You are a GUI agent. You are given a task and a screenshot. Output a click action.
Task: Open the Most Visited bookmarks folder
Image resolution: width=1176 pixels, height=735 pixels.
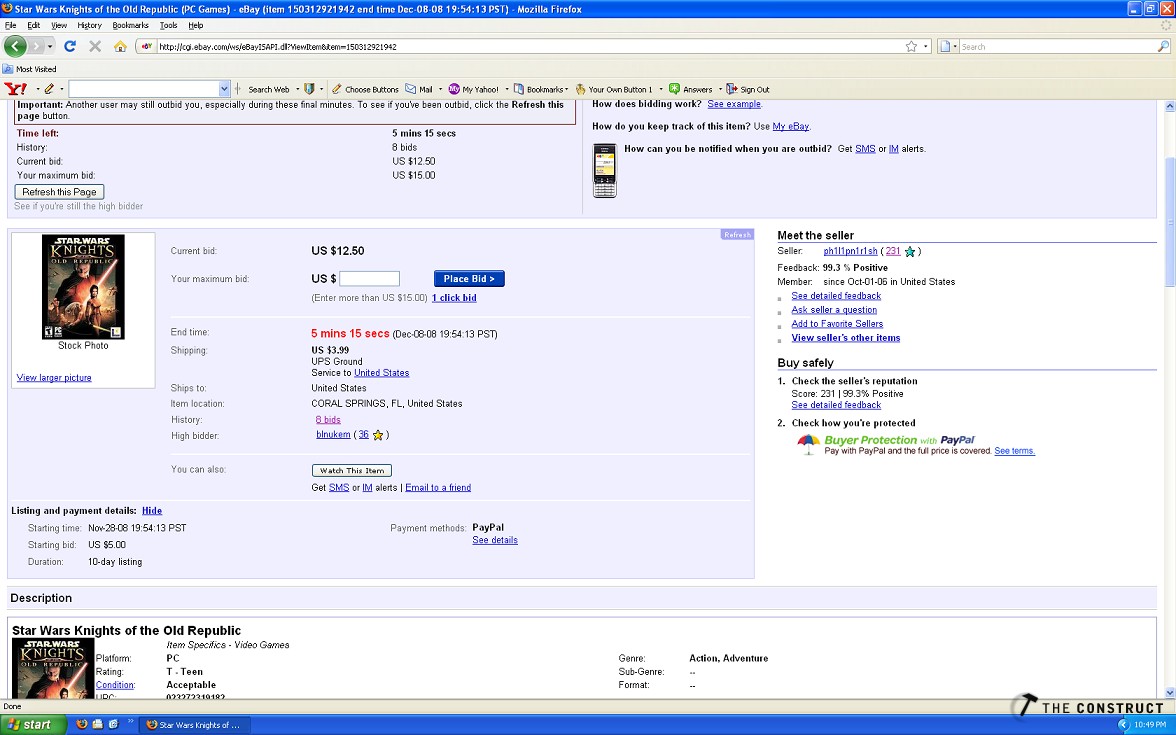30,69
